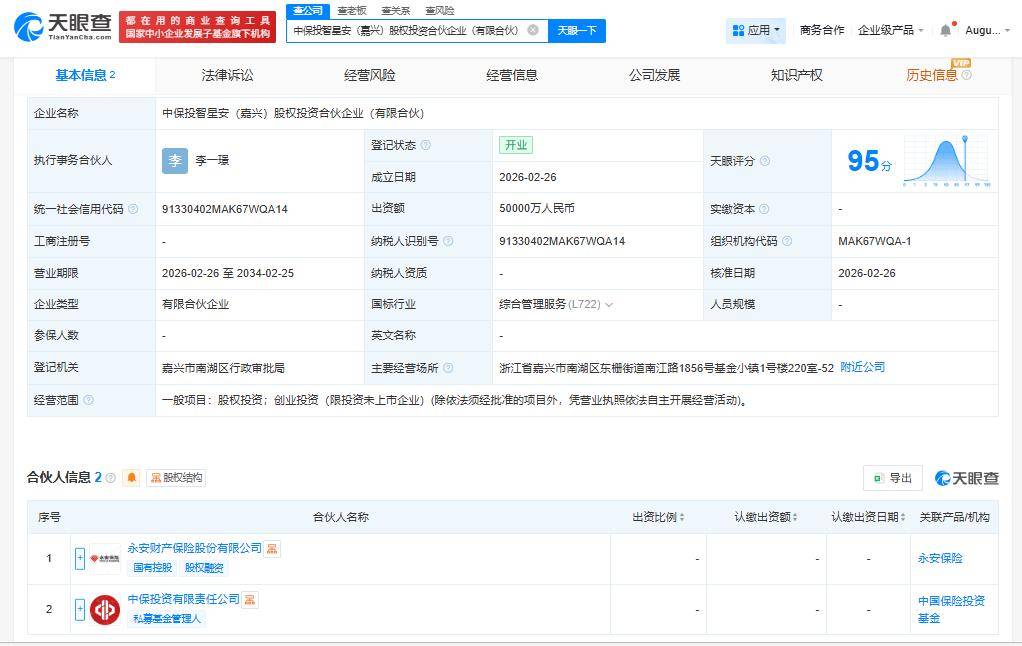The image size is (1022, 646).
Task: Switch to the 法律诉讼 tab
Action: 227,75
